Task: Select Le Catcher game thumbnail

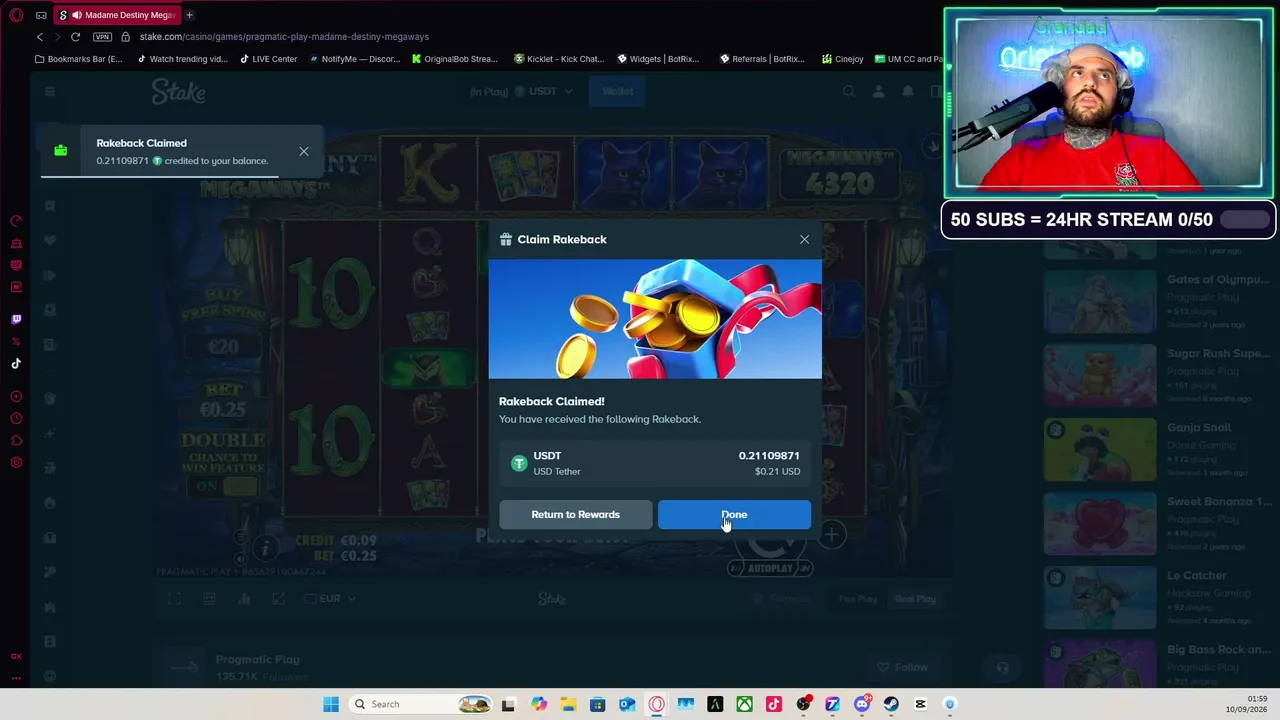Action: 1100,597
